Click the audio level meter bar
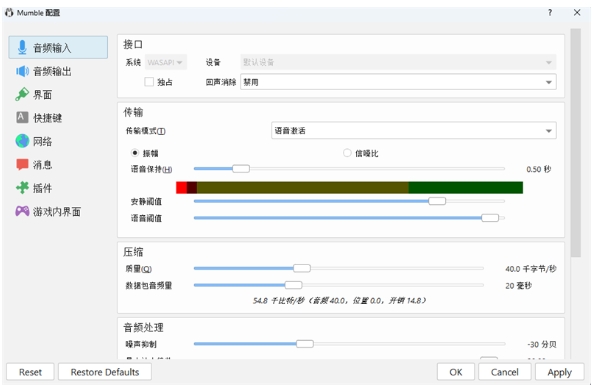Viewport: 592px width, 385px height. tap(349, 187)
